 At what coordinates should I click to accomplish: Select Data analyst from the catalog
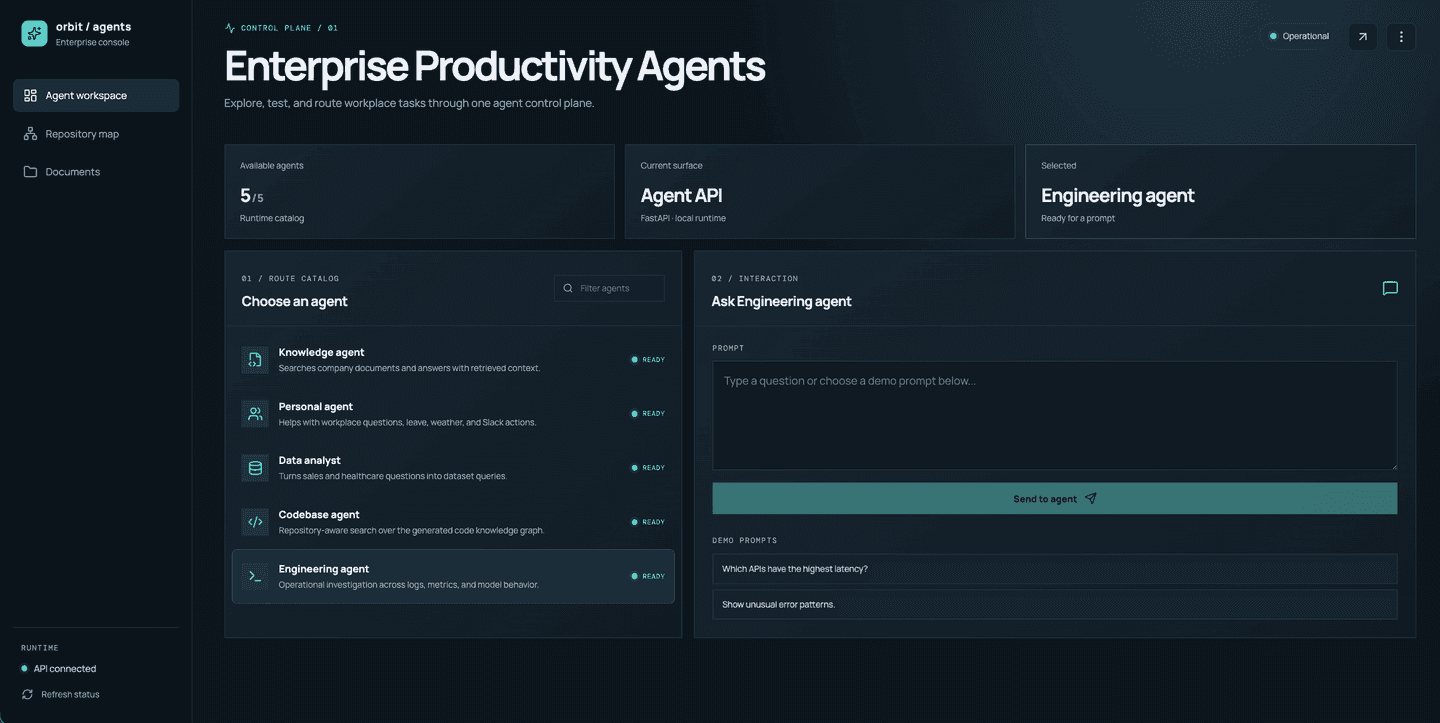[x=453, y=468]
